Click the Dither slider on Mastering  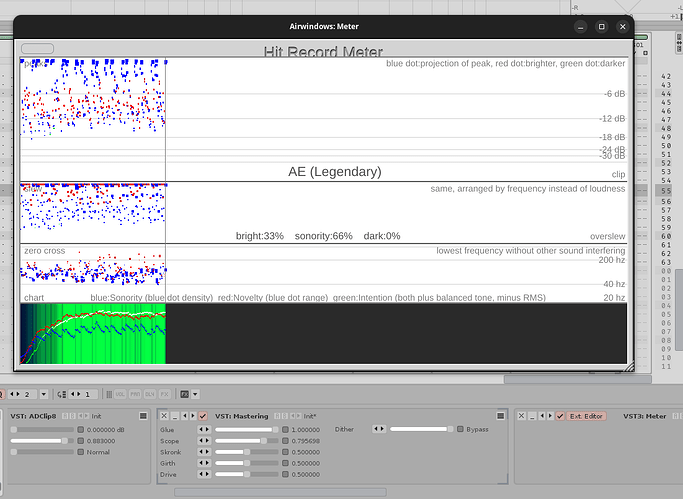tap(421, 429)
